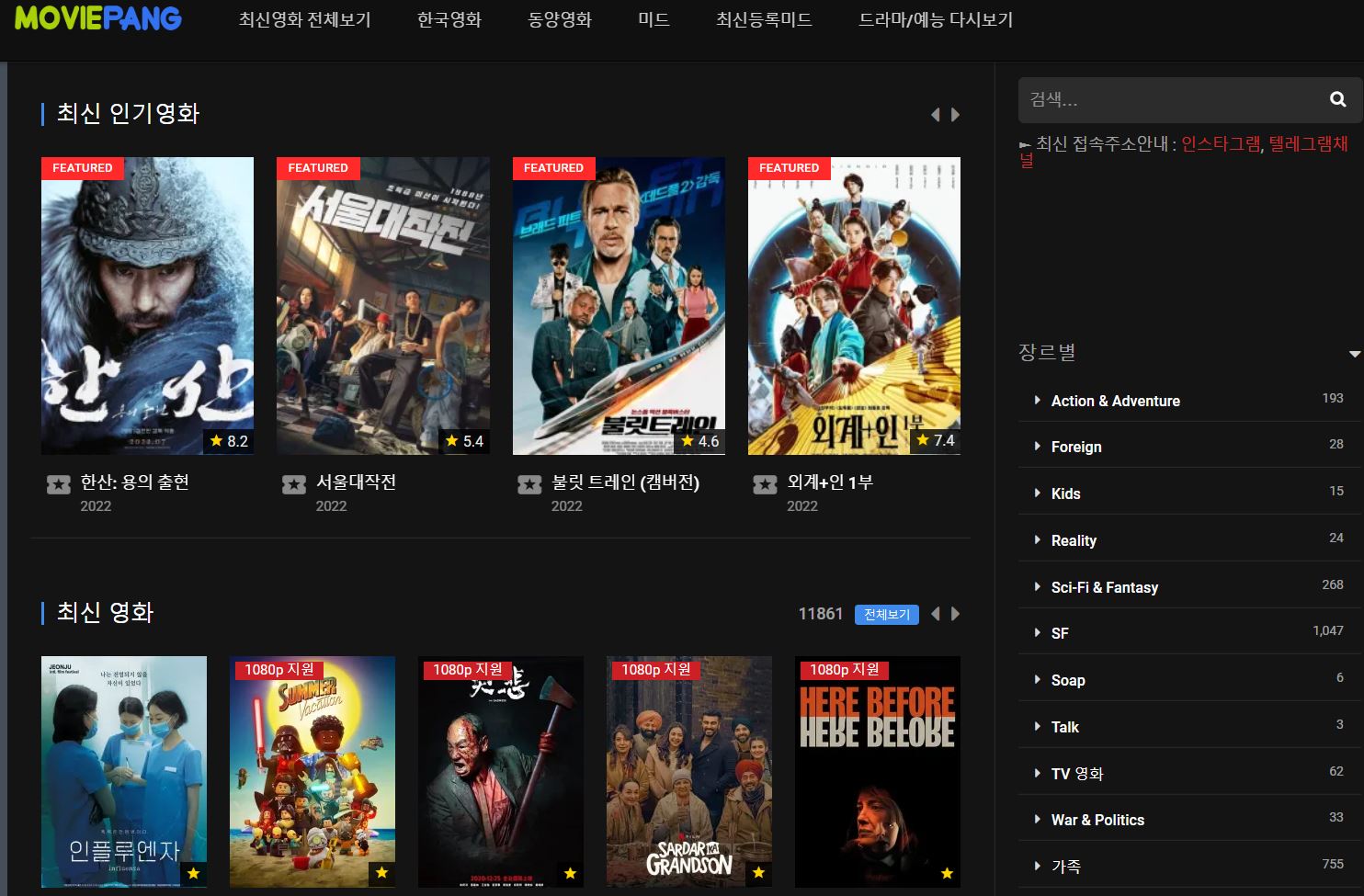The image size is (1364, 896).
Task: Open the 최신영화 전체보기 menu
Action: coord(304,19)
